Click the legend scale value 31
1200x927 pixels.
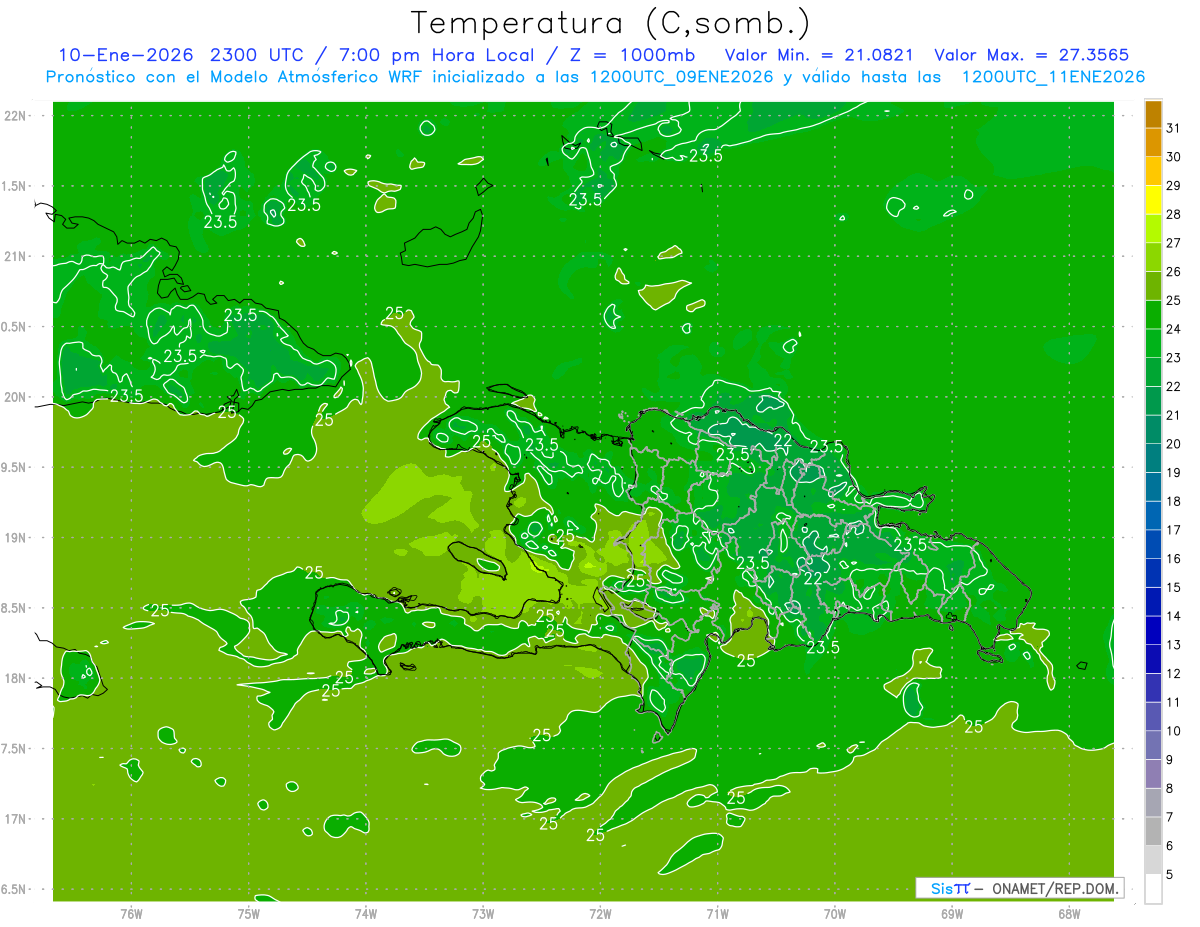click(x=1173, y=128)
